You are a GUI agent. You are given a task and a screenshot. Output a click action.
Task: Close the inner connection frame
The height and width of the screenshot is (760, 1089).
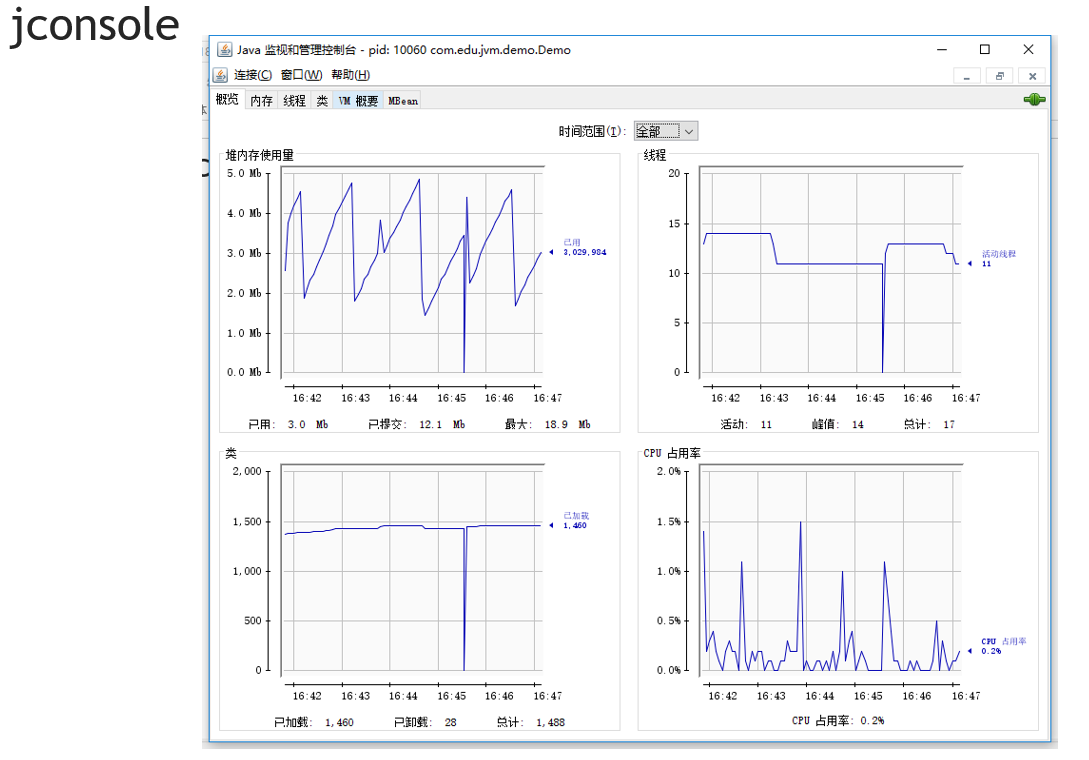click(1032, 76)
